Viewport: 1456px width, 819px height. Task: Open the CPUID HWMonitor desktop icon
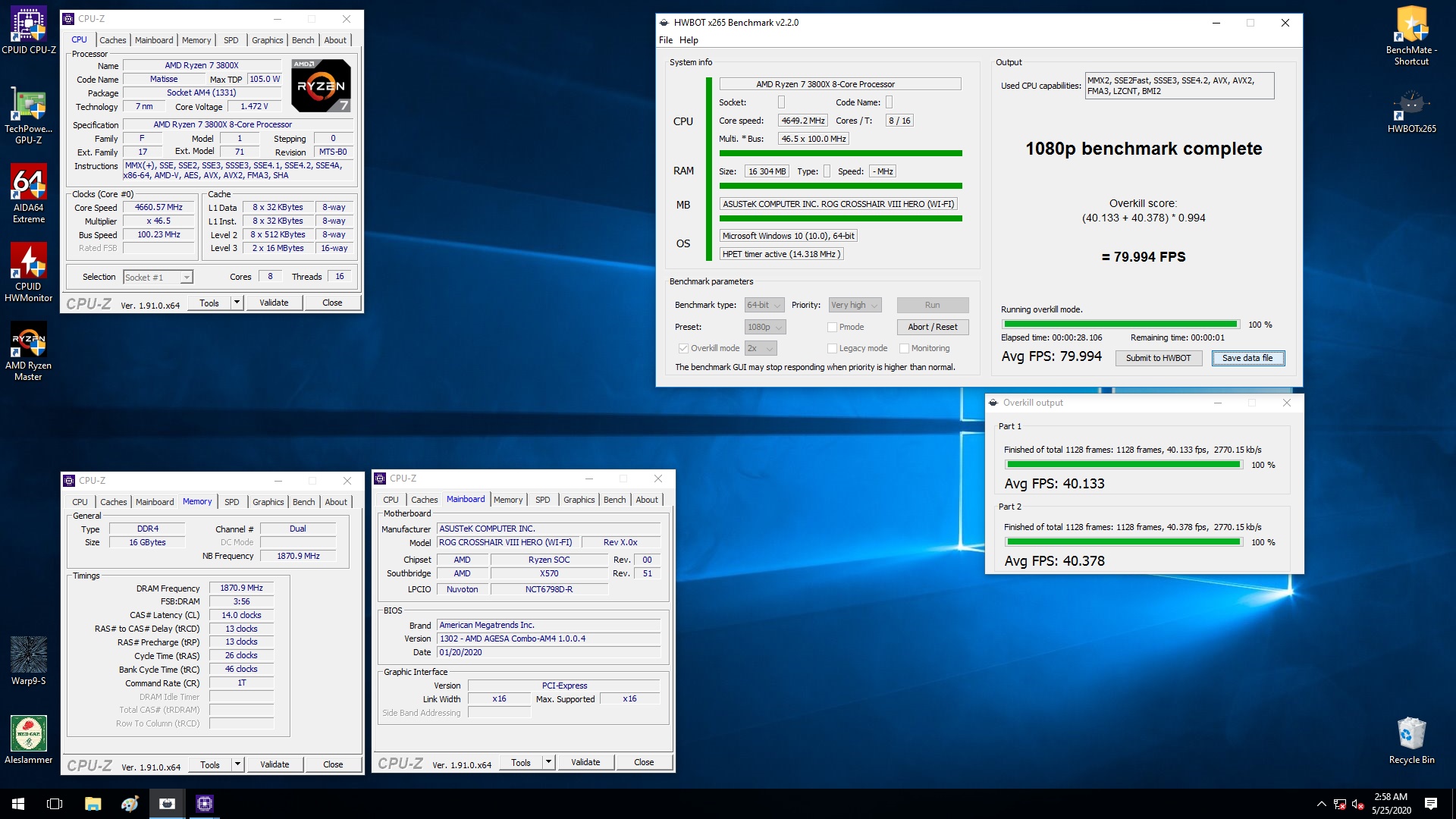28,273
